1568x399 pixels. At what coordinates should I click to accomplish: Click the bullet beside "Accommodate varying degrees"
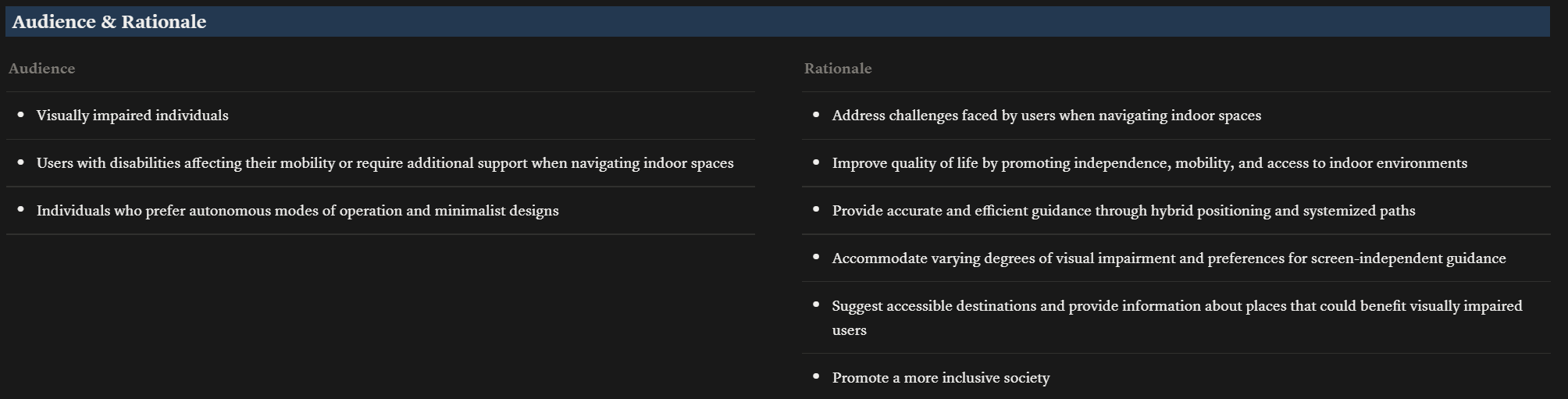pos(816,258)
